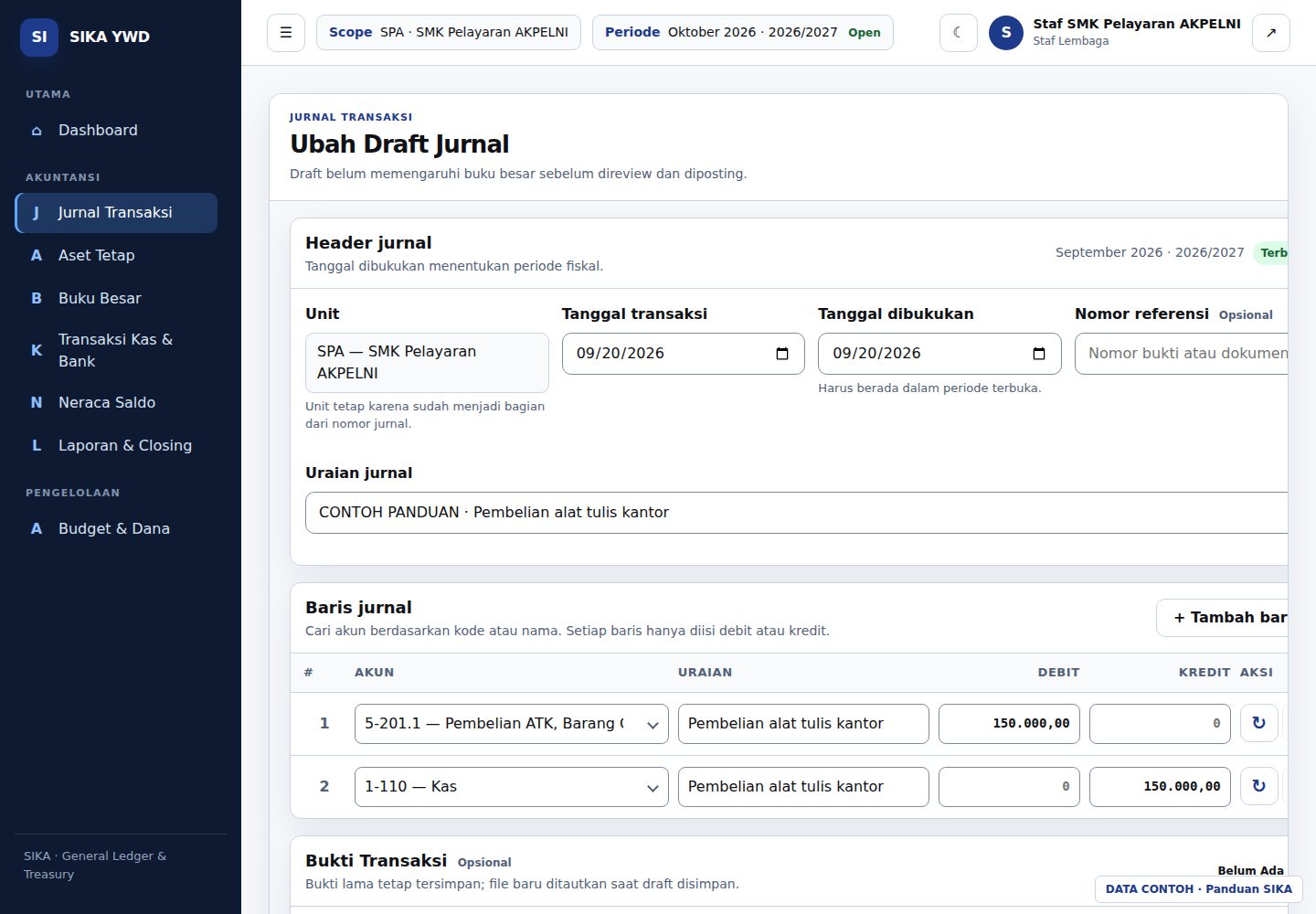The width and height of the screenshot is (1316, 914).
Task: Click the SI logo badge in sidebar
Action: coord(39,37)
